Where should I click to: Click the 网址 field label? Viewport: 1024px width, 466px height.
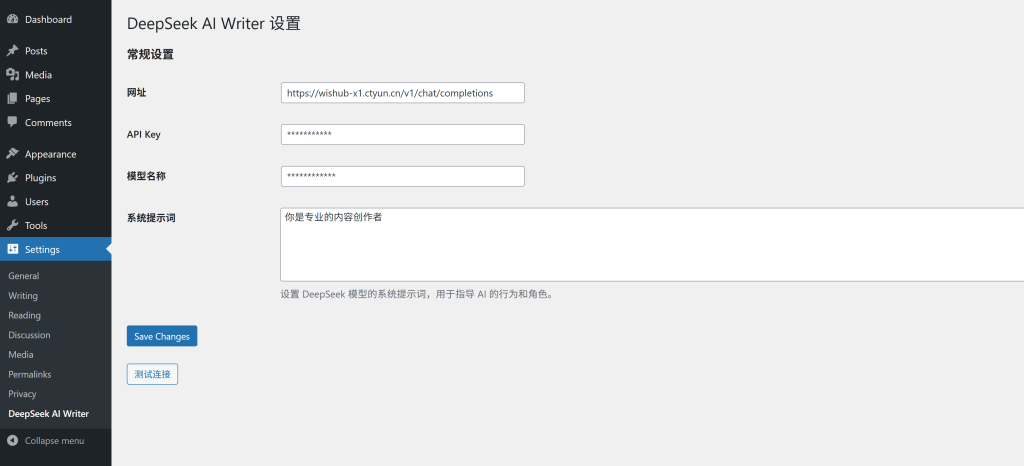pyautogui.click(x=136, y=93)
